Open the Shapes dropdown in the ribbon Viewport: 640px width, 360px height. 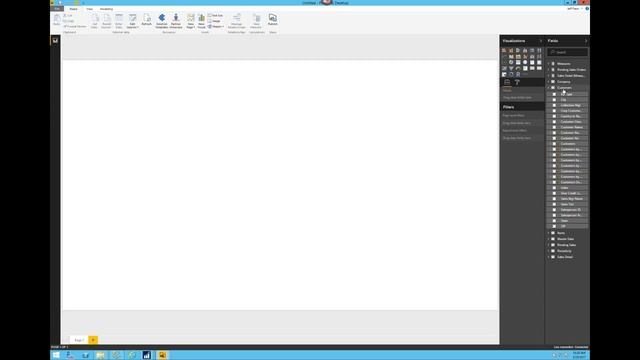pyautogui.click(x=216, y=27)
